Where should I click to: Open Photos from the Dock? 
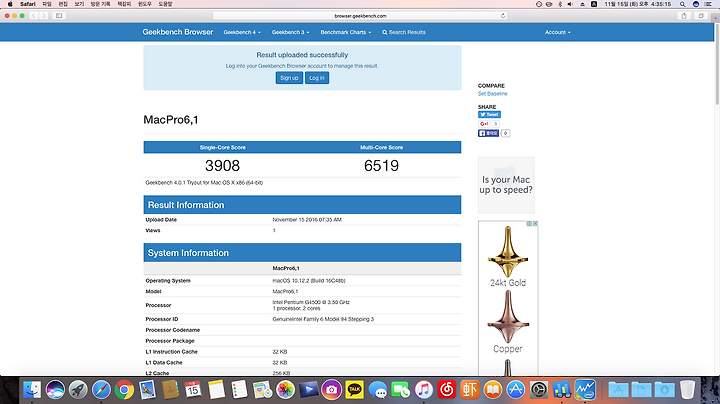click(x=285, y=390)
